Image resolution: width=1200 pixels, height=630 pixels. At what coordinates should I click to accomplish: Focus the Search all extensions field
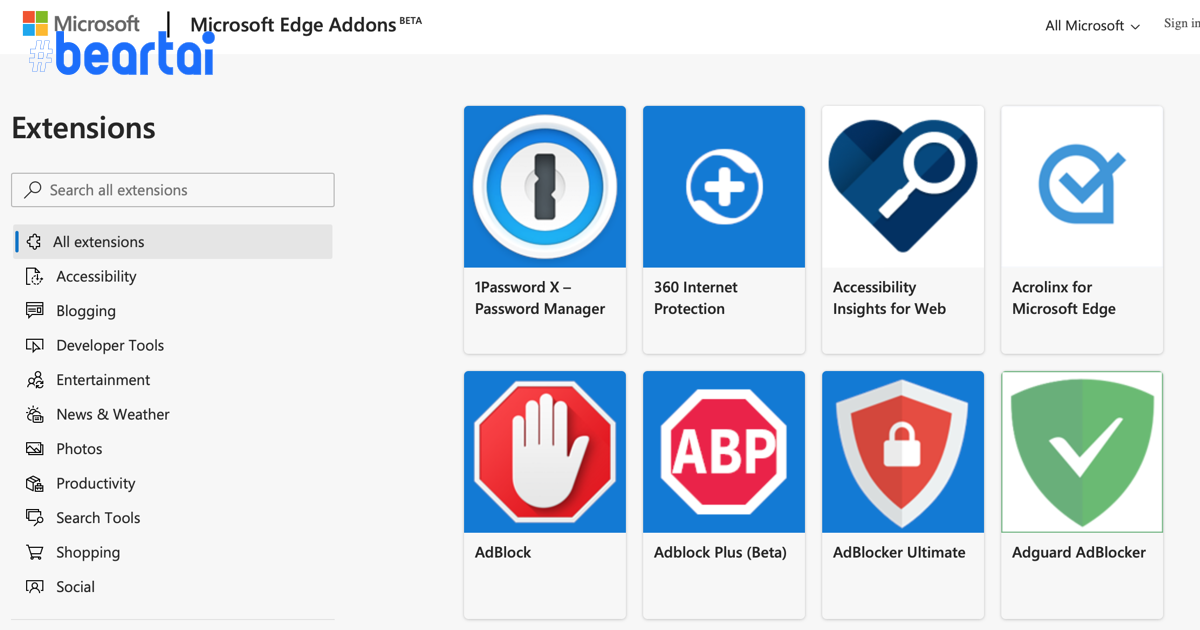173,190
